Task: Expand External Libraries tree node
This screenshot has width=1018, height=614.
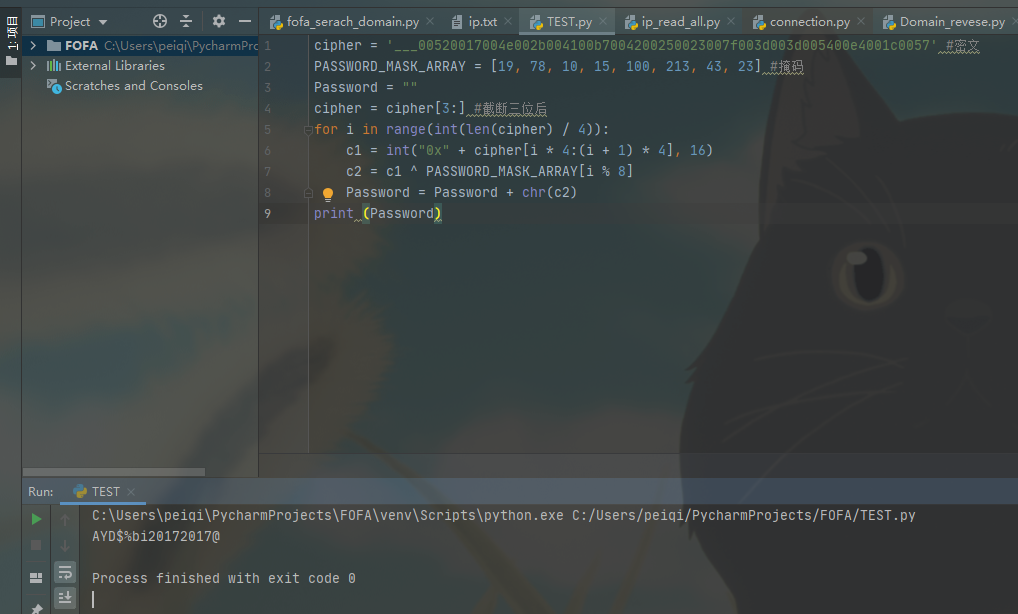Action: click(33, 66)
